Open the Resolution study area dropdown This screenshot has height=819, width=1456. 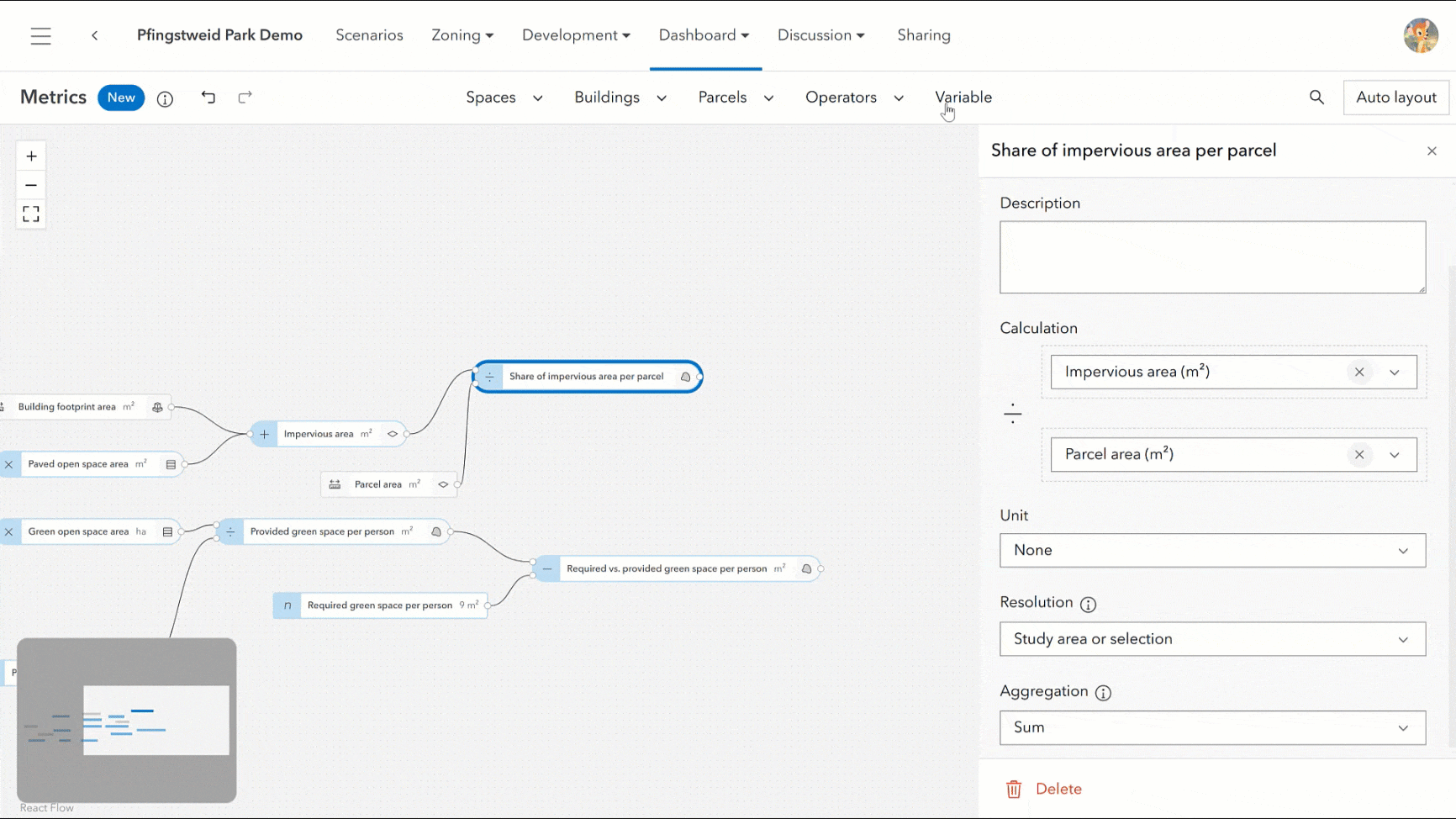(x=1212, y=639)
